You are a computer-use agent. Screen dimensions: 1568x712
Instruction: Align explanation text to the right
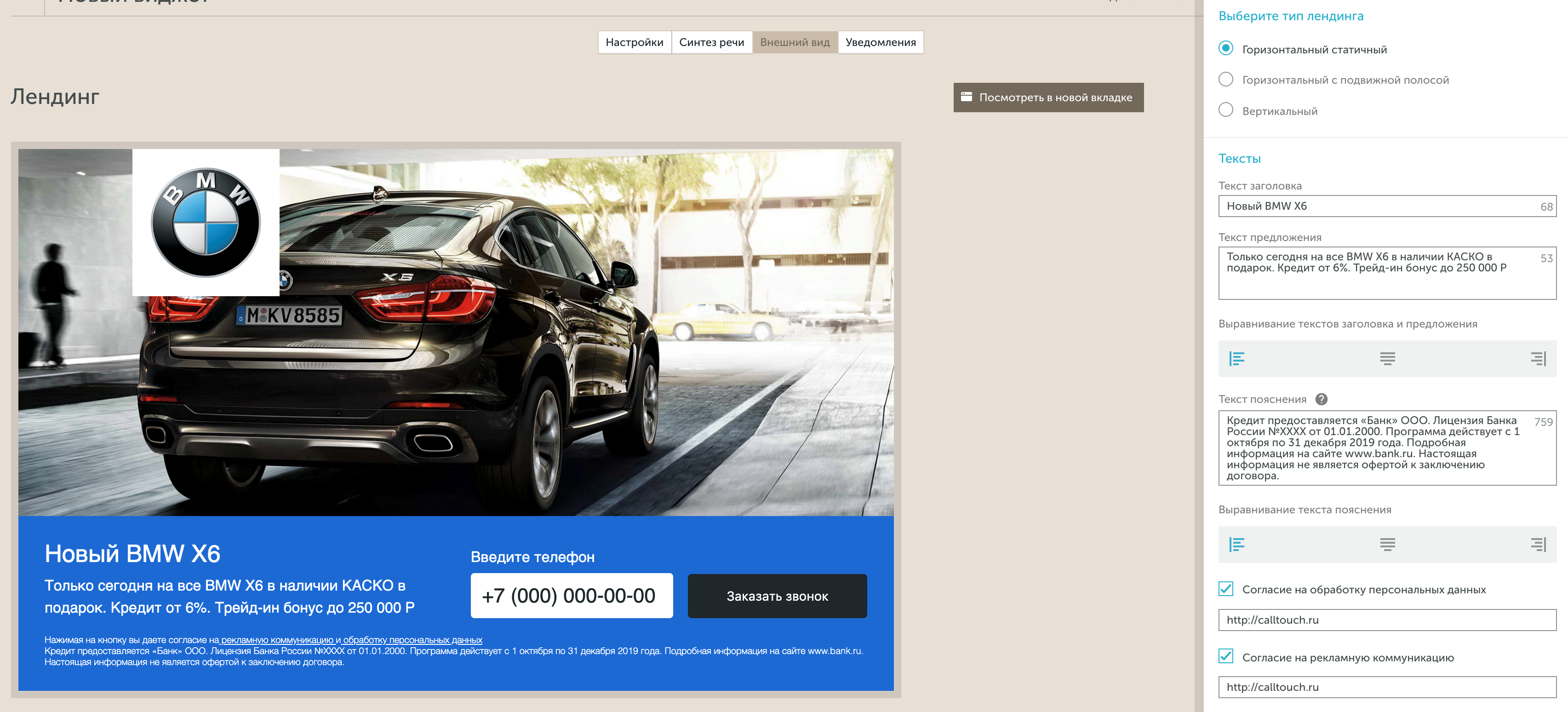(x=1538, y=545)
